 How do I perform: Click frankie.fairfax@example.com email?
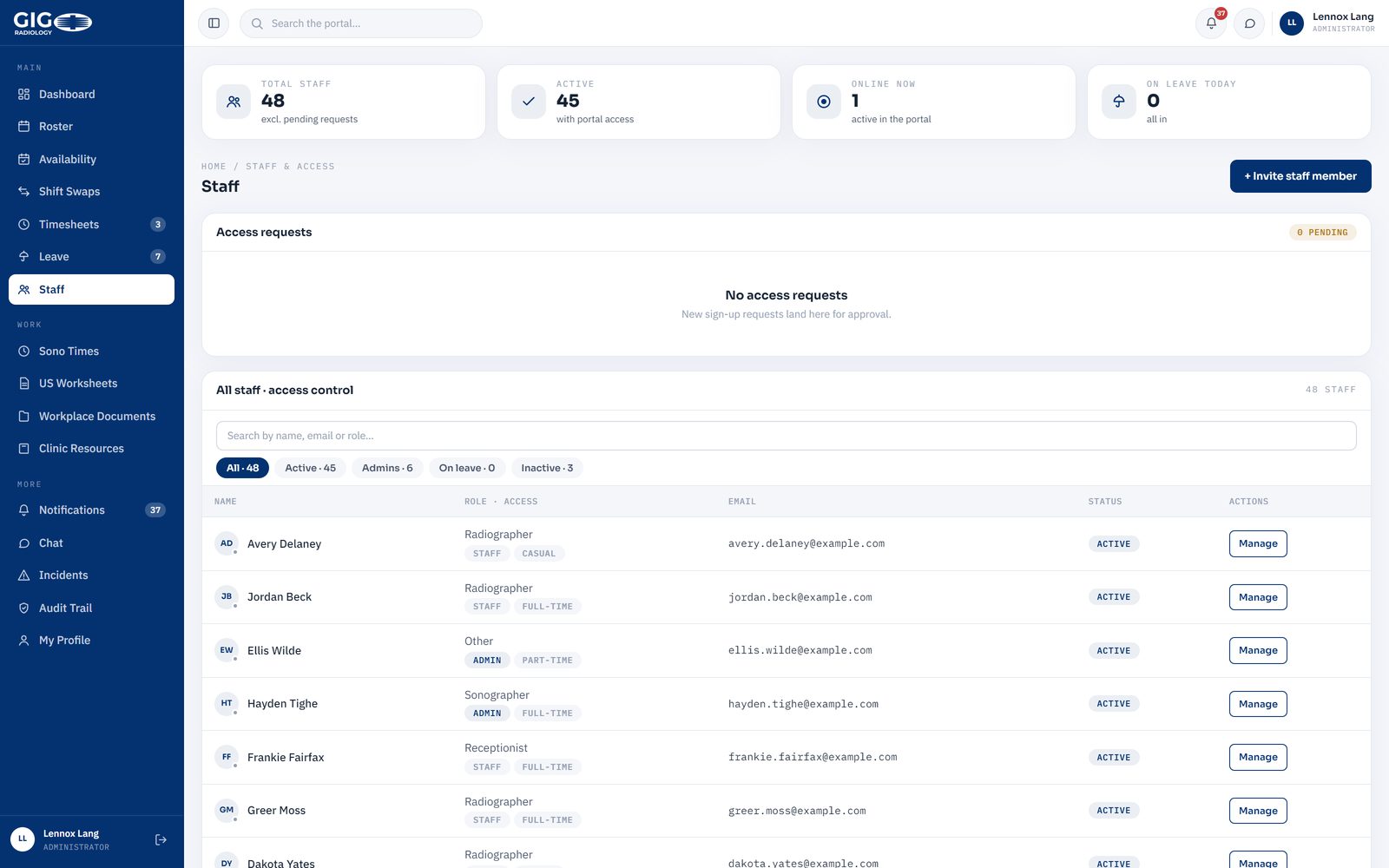(x=813, y=757)
